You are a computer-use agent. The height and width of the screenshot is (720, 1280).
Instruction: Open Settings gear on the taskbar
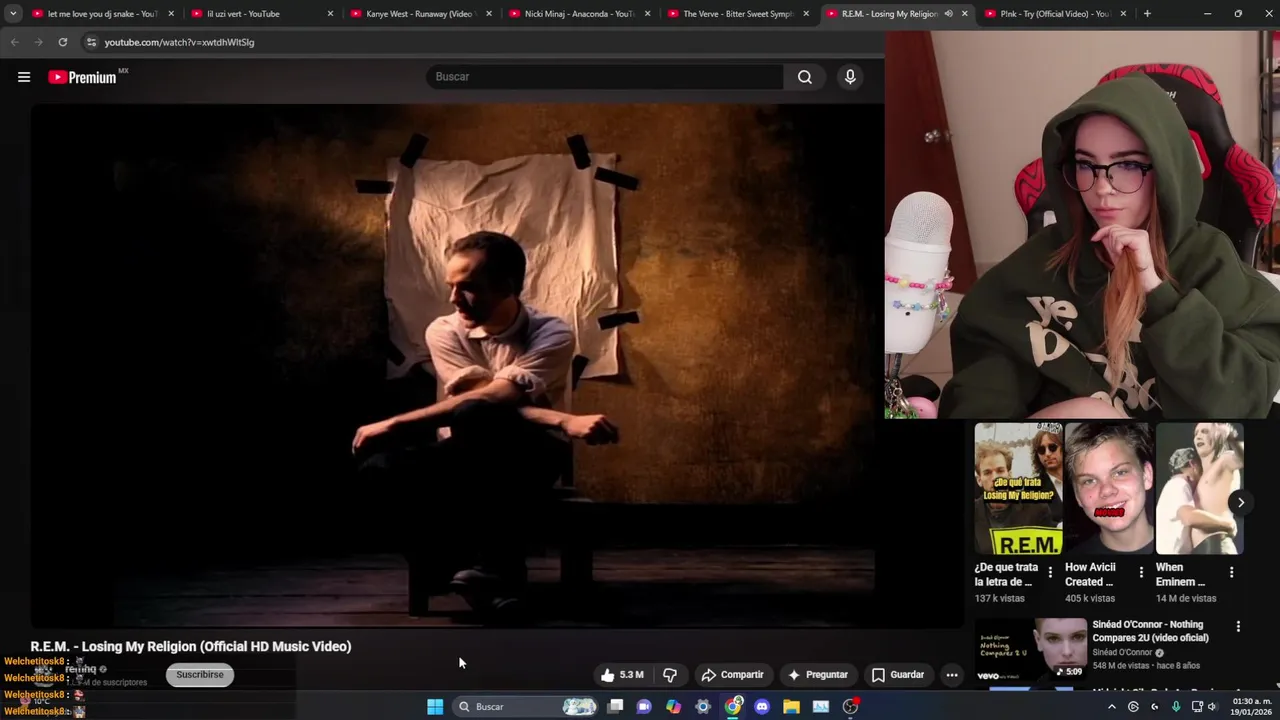click(703, 707)
